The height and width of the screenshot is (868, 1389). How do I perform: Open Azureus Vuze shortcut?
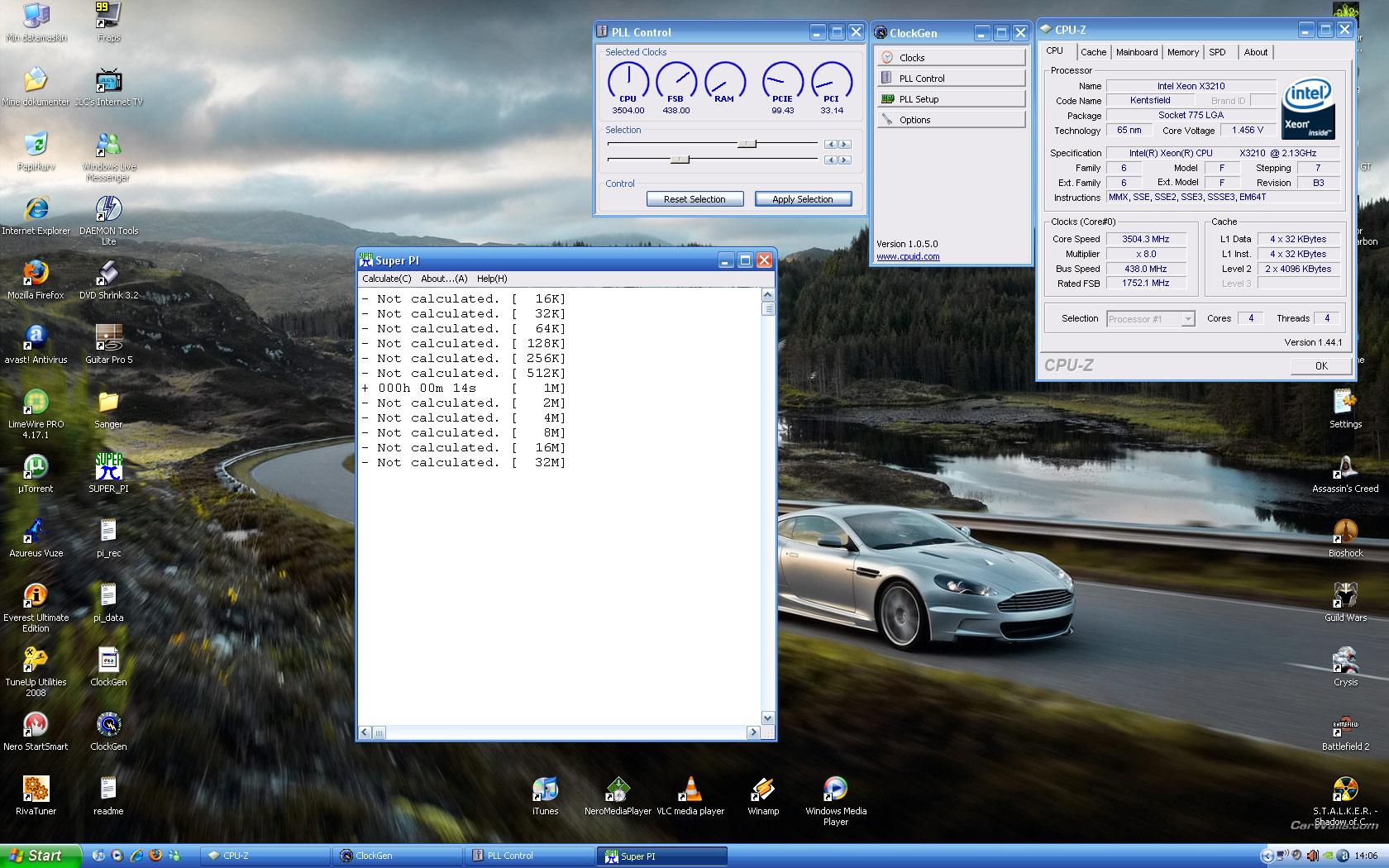click(36, 537)
